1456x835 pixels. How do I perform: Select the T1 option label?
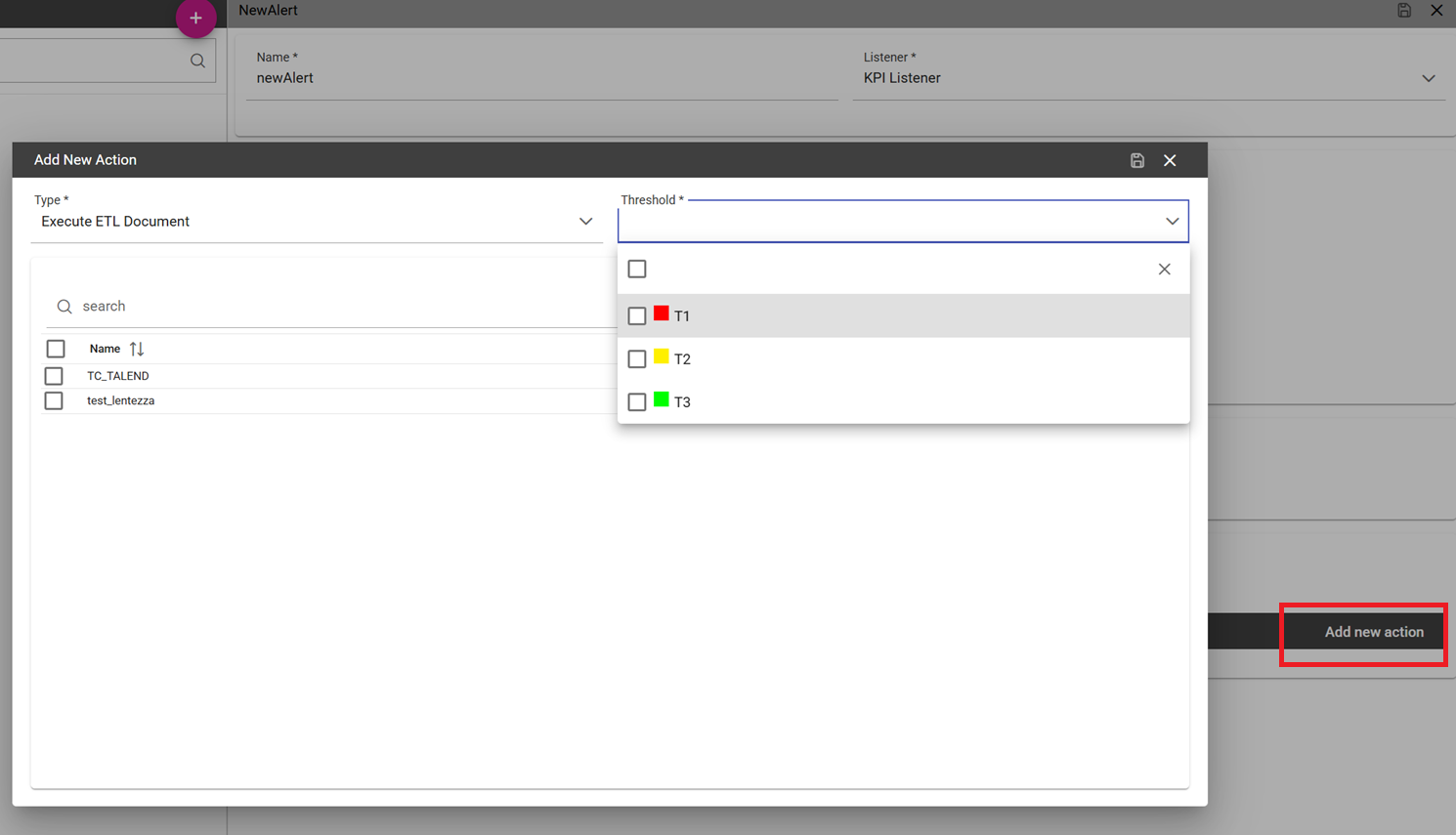682,316
